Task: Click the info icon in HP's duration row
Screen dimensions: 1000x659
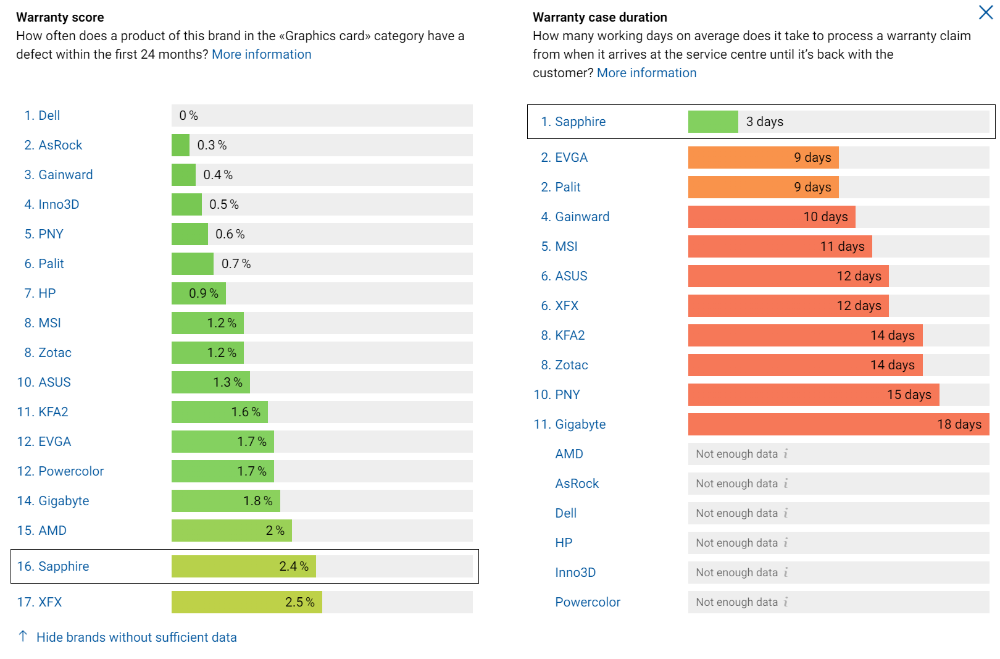Action: [x=786, y=543]
